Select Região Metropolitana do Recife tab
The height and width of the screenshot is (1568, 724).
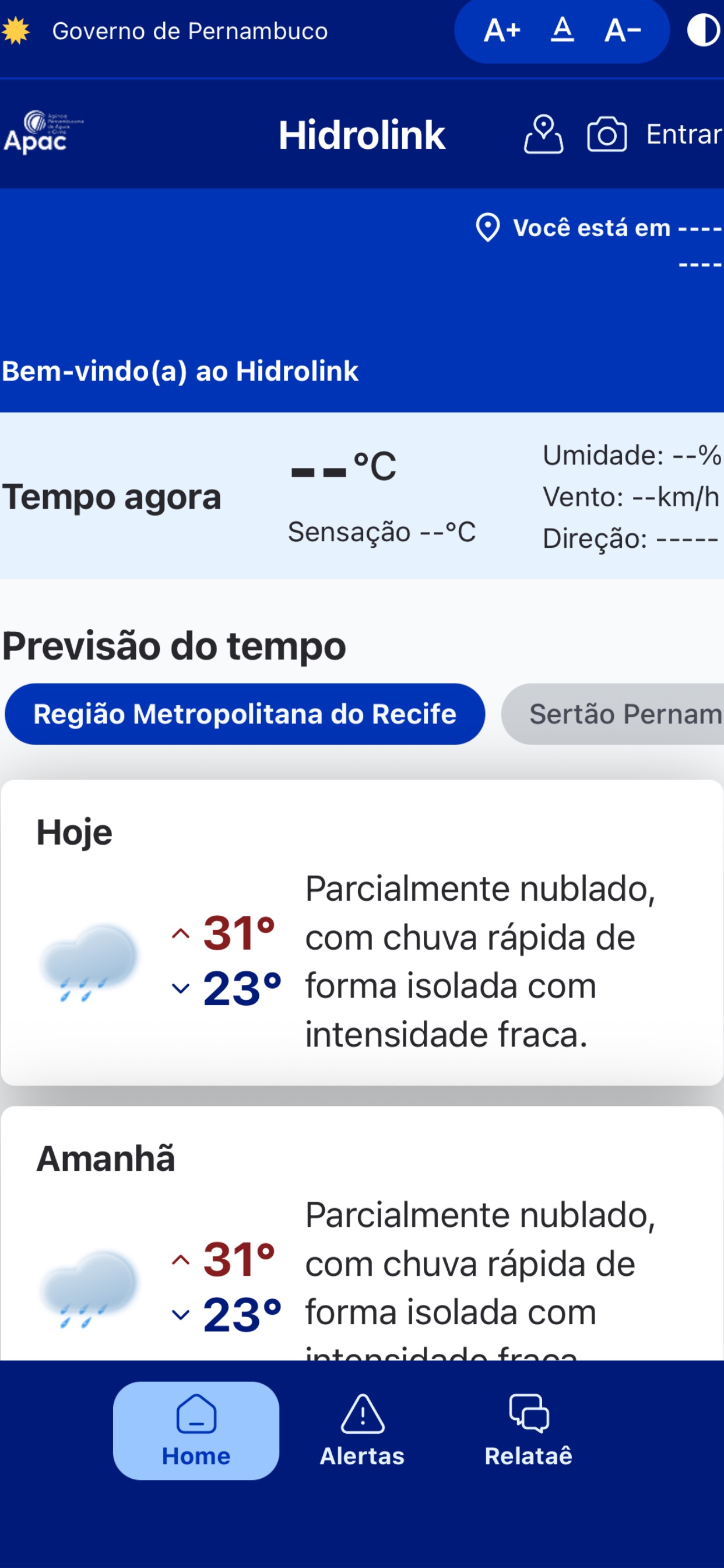coord(245,714)
